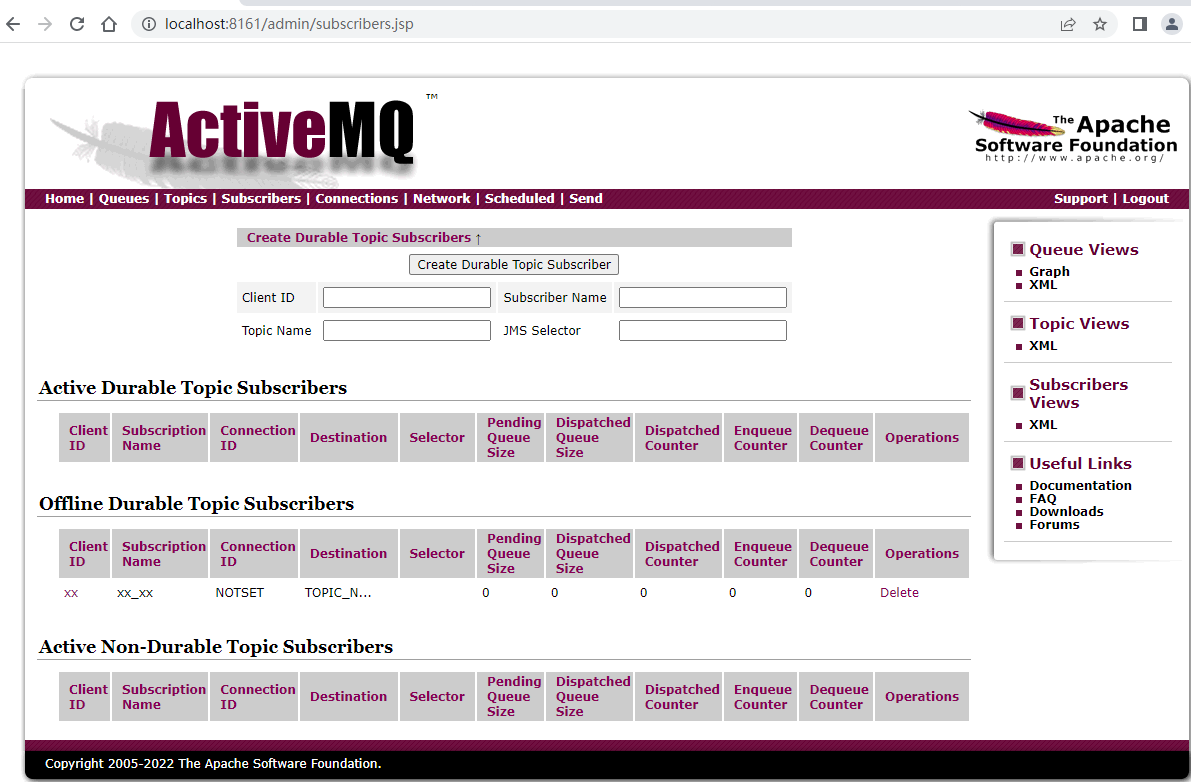This screenshot has width=1191, height=782.
Task: Share this page via share icon
Action: point(1068,24)
